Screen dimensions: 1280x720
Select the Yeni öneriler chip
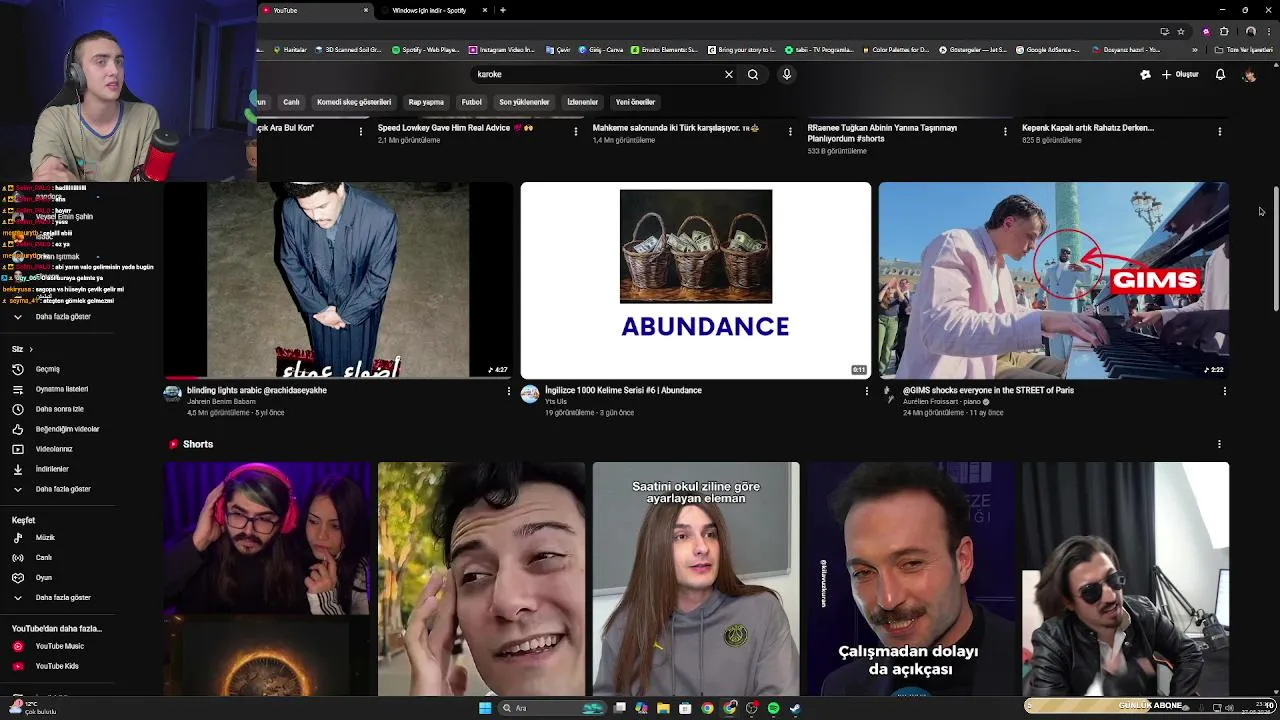pos(635,102)
